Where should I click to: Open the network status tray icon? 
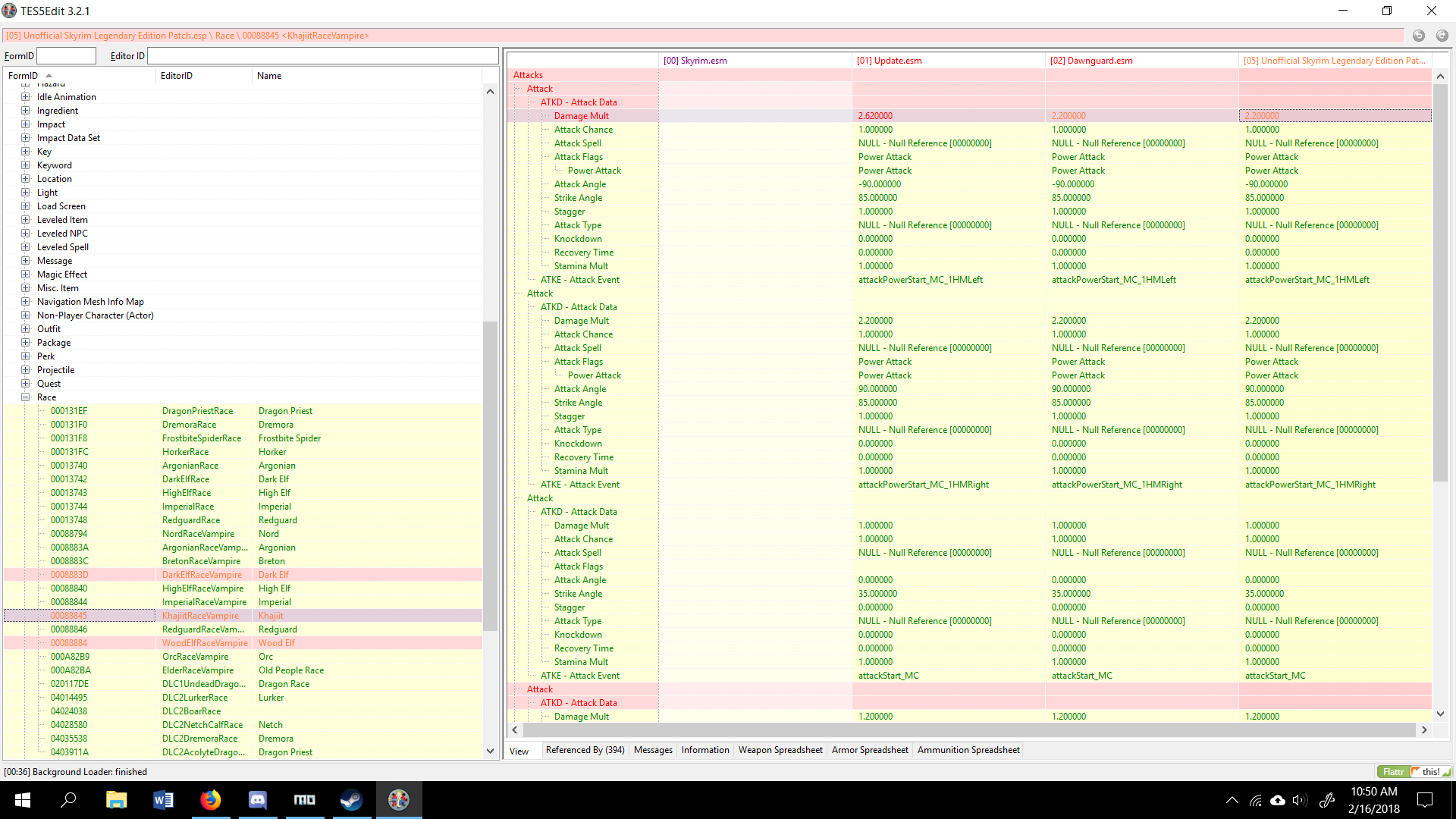(x=1256, y=800)
